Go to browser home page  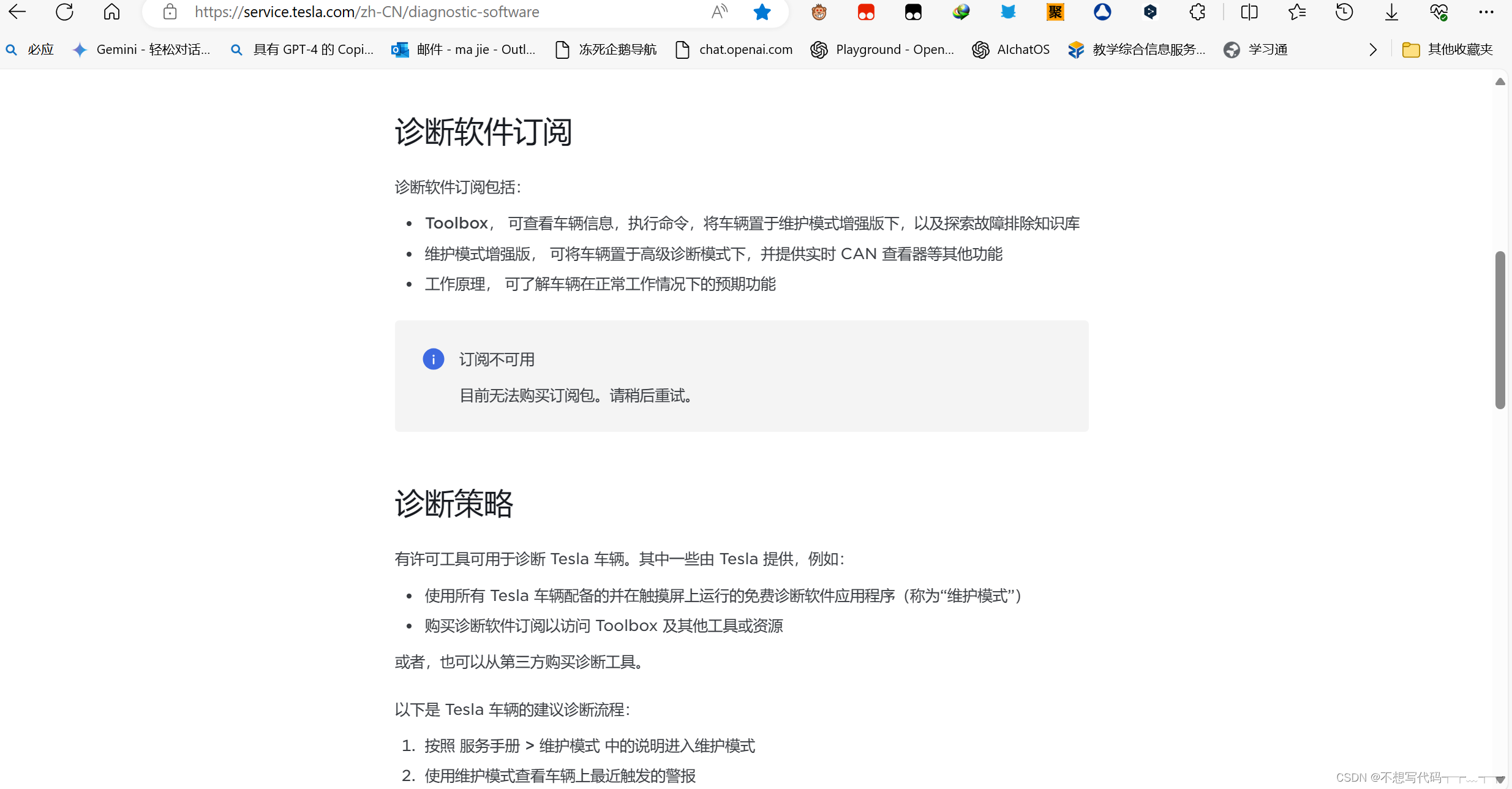click(x=111, y=12)
